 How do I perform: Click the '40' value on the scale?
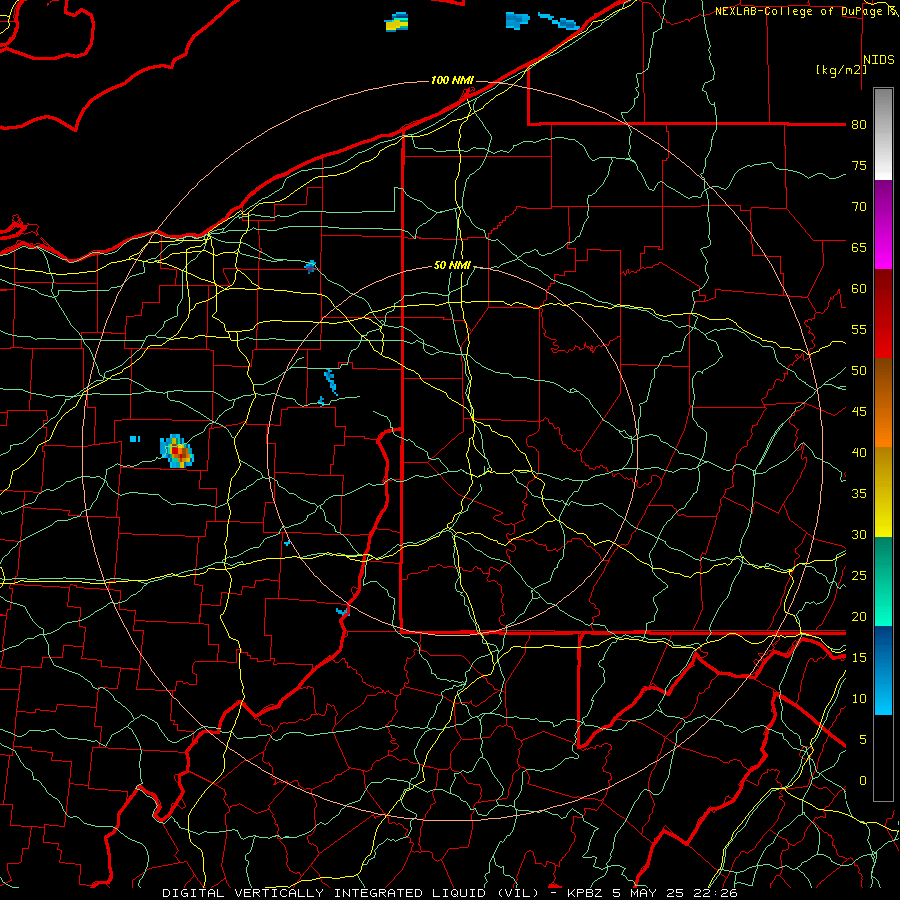pyautogui.click(x=859, y=452)
